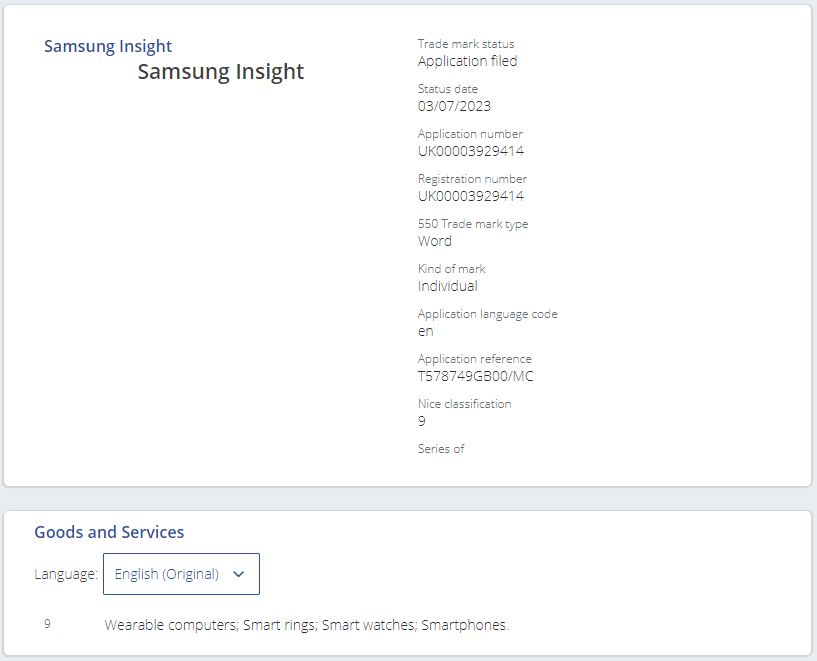
Task: Click the blue Samsung Insight heading
Action: [x=108, y=46]
